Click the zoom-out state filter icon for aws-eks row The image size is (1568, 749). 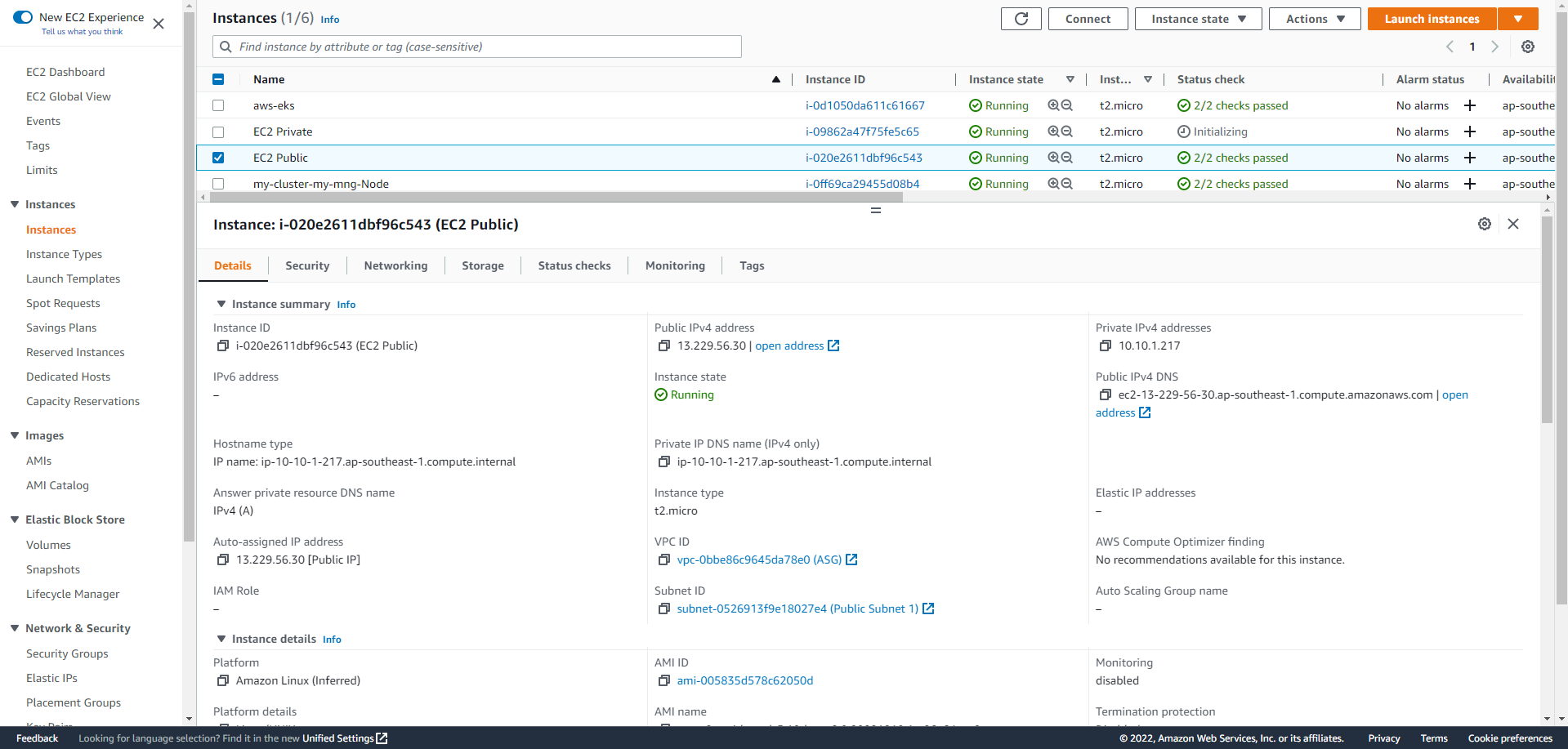(1066, 105)
